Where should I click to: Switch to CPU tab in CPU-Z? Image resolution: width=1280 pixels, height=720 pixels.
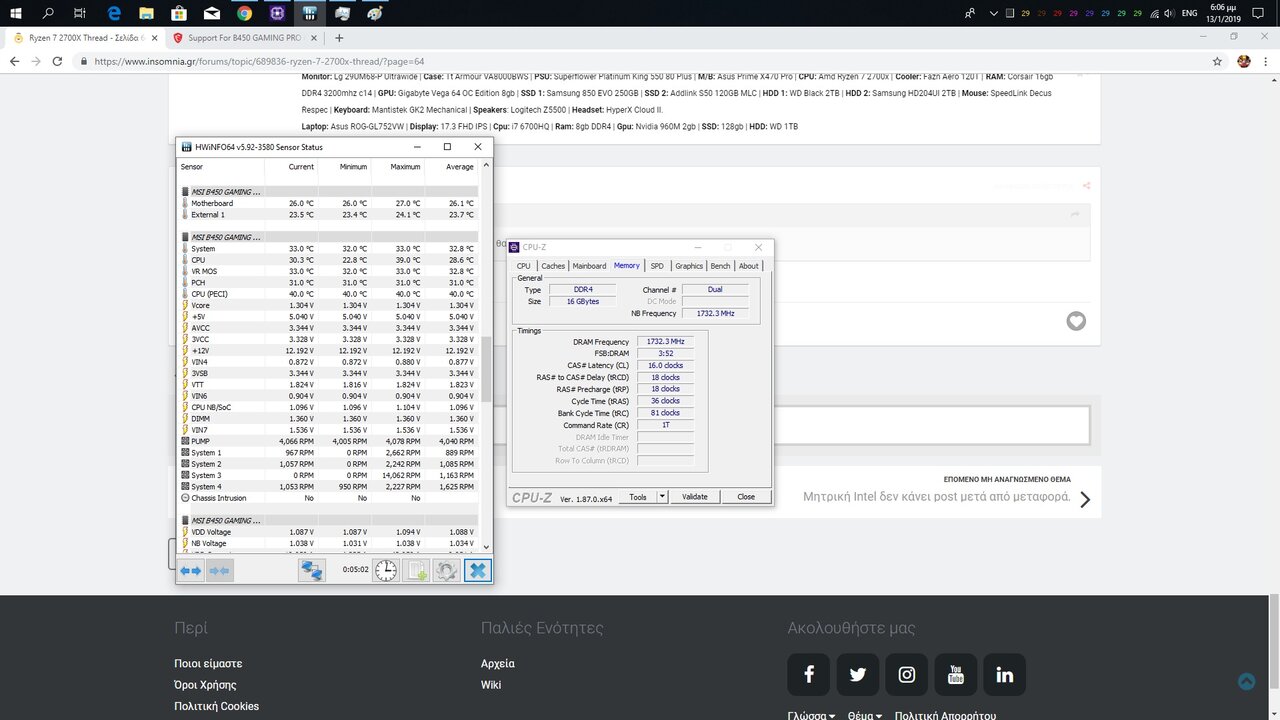click(523, 266)
